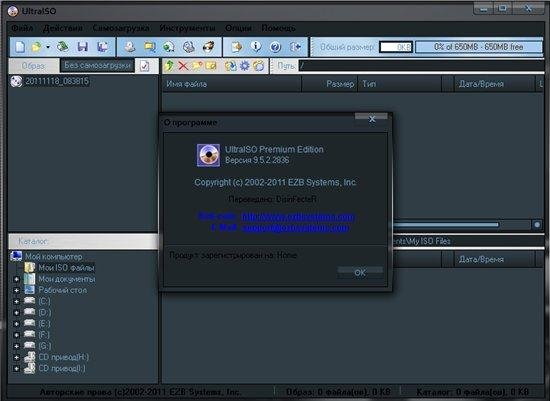This screenshot has height=401, width=550.
Task: Expand the Мои документы tree node
Action: click(x=16, y=279)
